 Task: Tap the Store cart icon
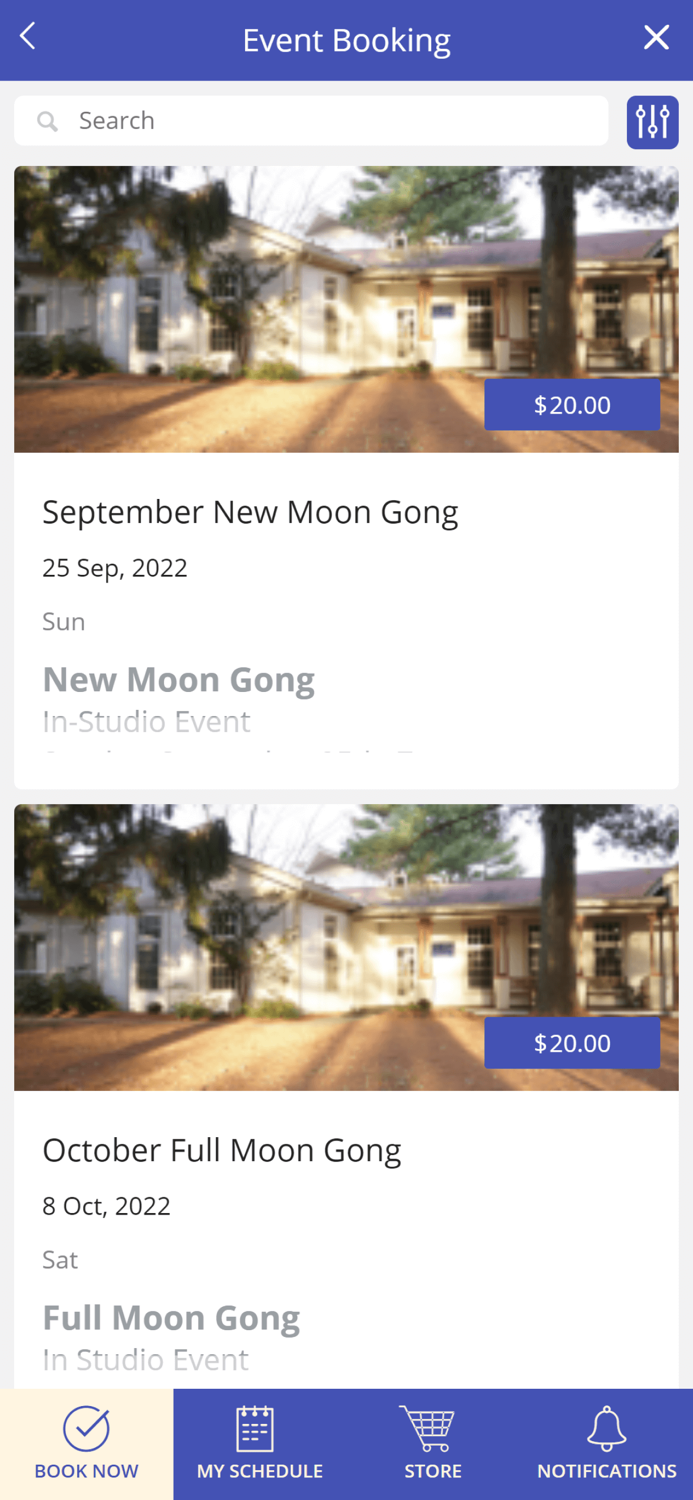[x=428, y=1428]
